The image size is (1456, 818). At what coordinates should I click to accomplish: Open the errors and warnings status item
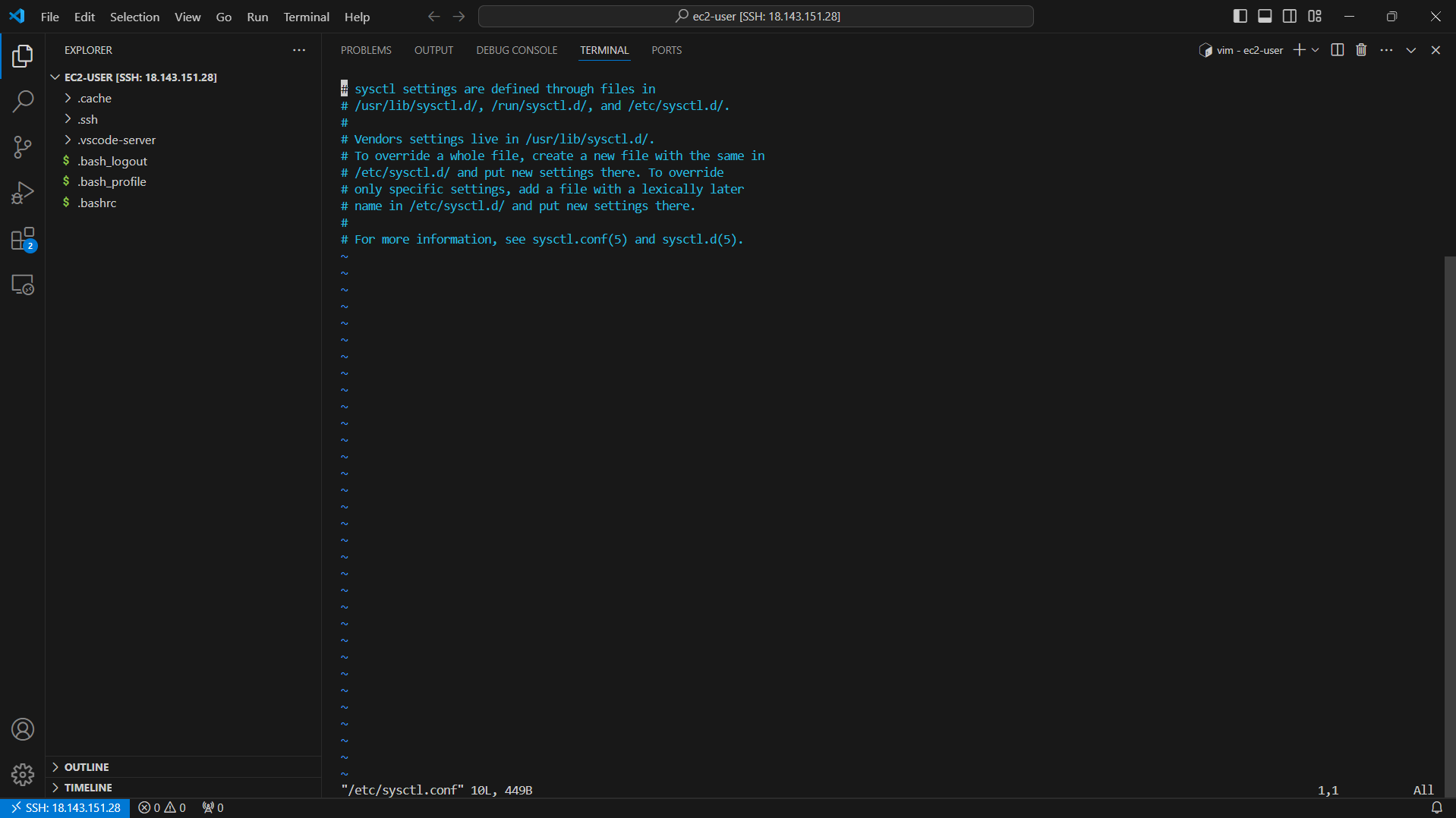(x=162, y=808)
